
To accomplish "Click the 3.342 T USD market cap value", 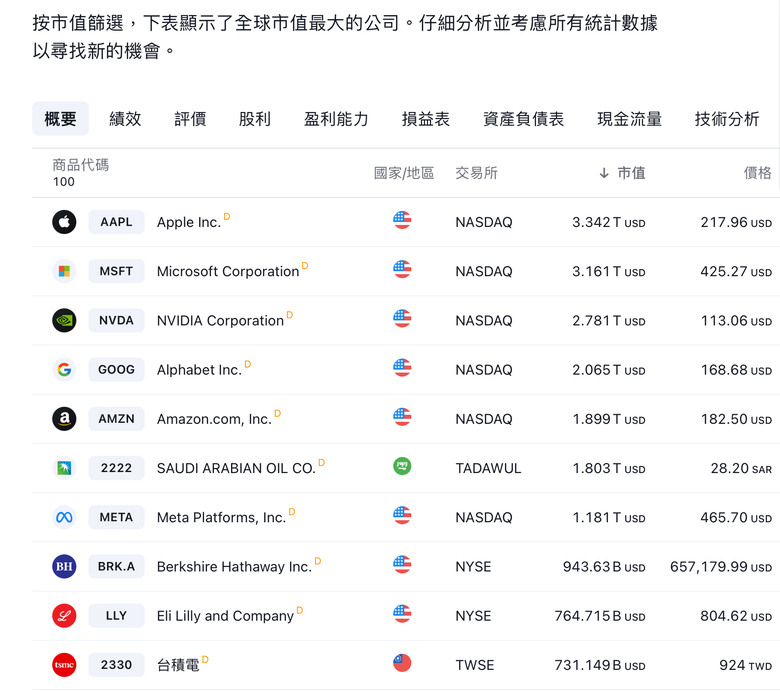I will point(608,222).
